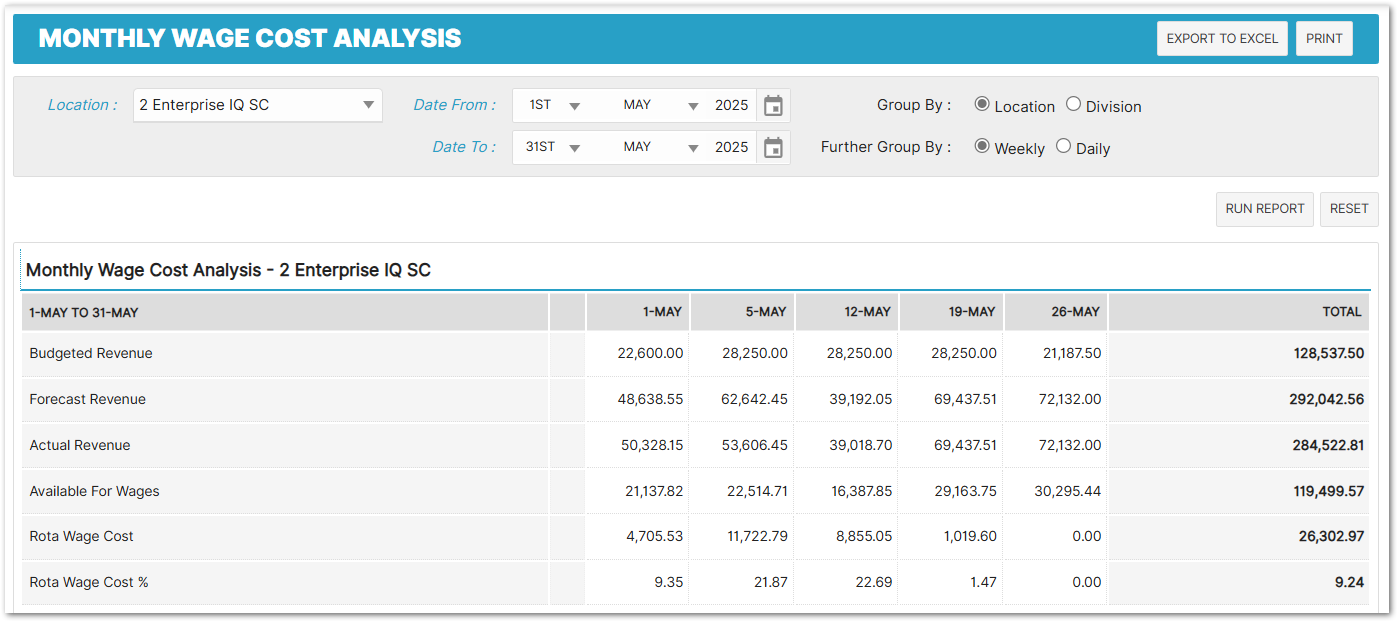Expand the Date From month dropdown
This screenshot has height=622, width=1398.
(x=660, y=106)
